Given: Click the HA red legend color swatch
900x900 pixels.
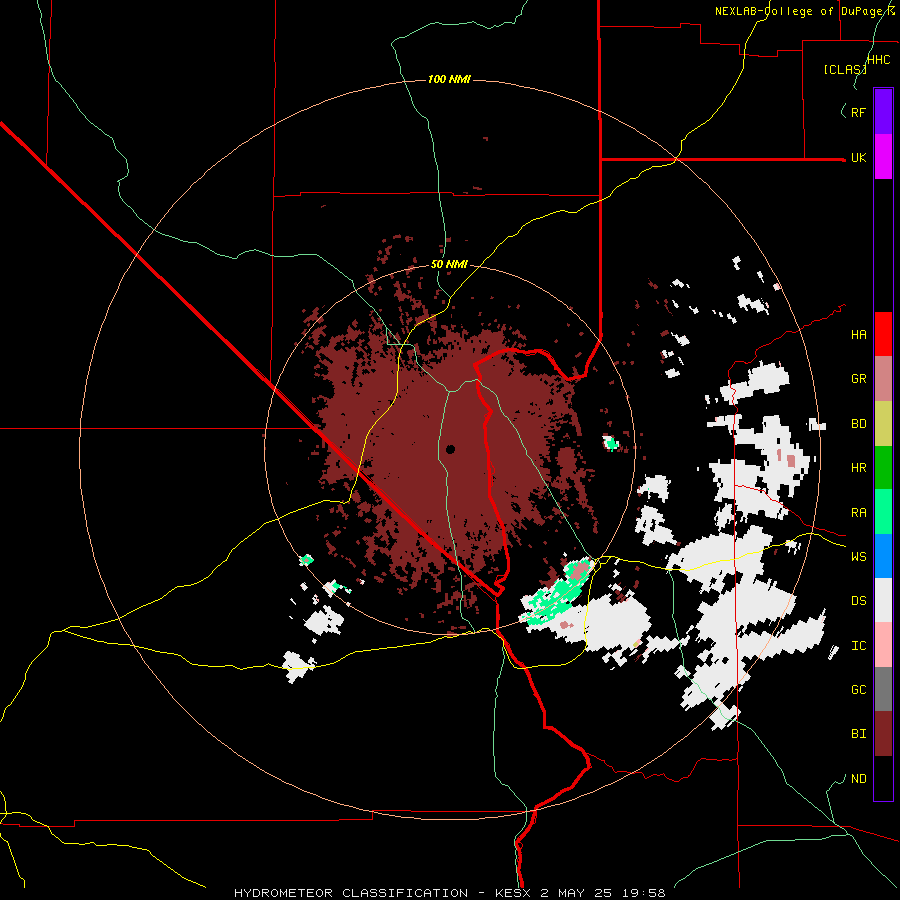Looking at the screenshot, I should click(x=883, y=334).
